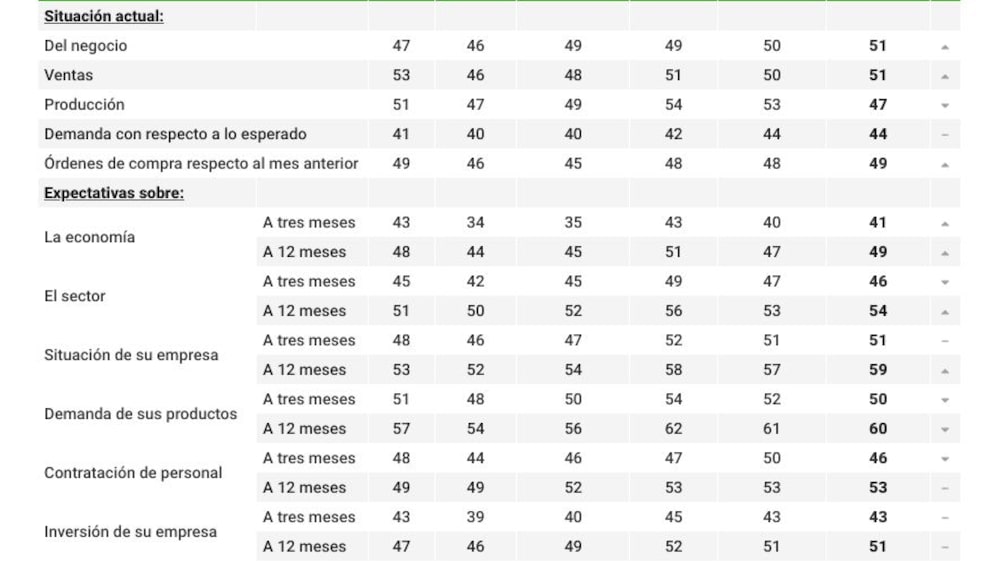Click the up arrow for Órdenes de compra

point(945,165)
